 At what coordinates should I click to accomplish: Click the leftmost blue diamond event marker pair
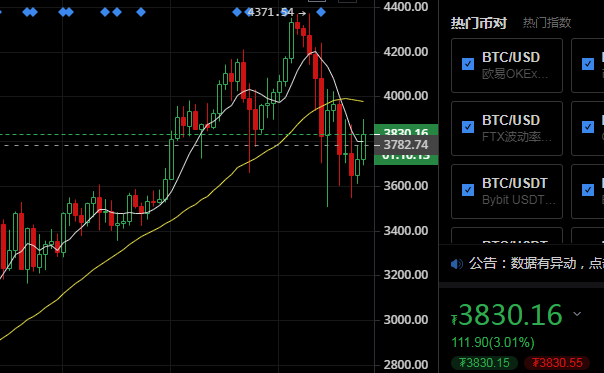tap(30, 12)
